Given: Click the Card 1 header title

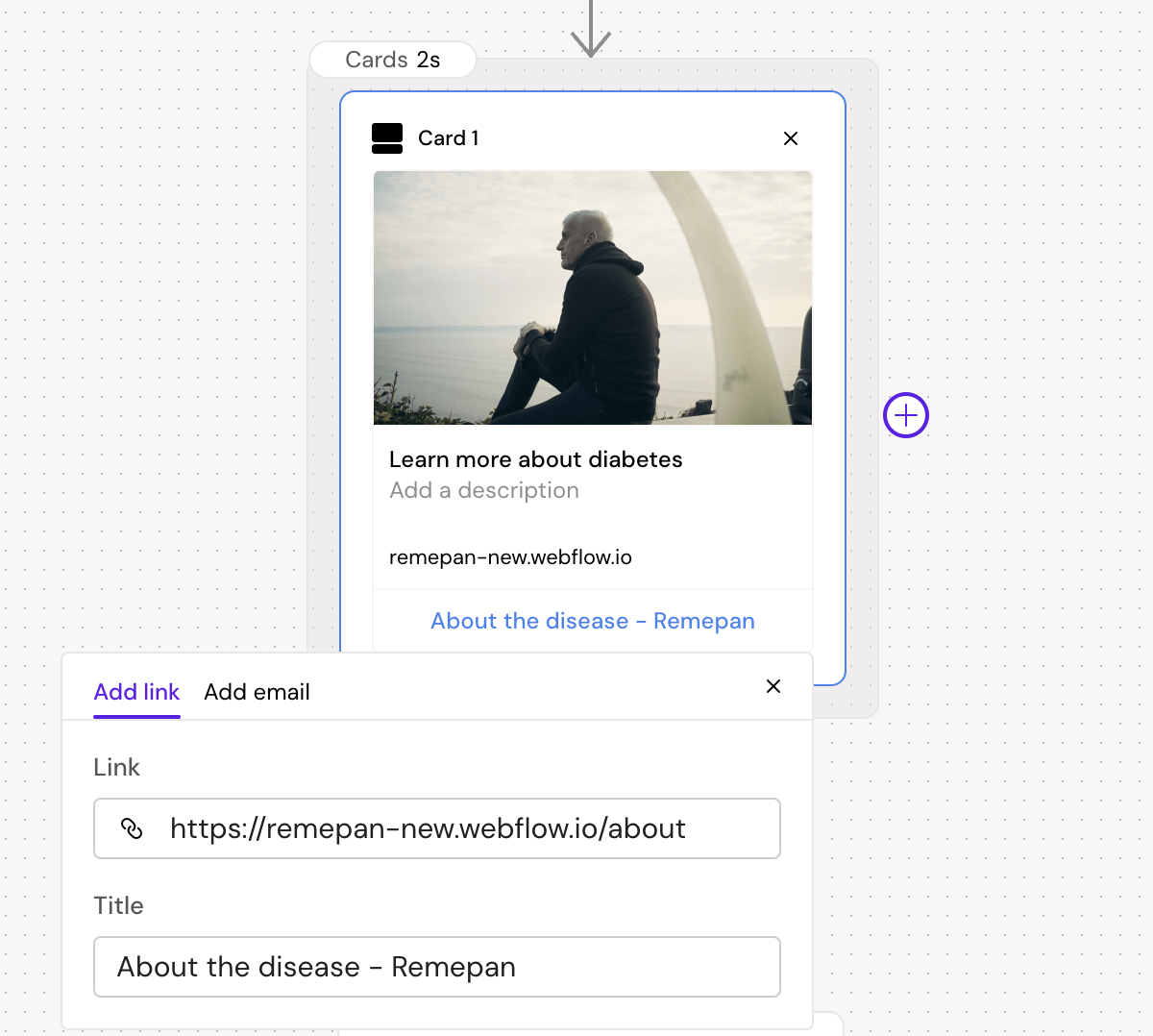Looking at the screenshot, I should pyautogui.click(x=448, y=138).
